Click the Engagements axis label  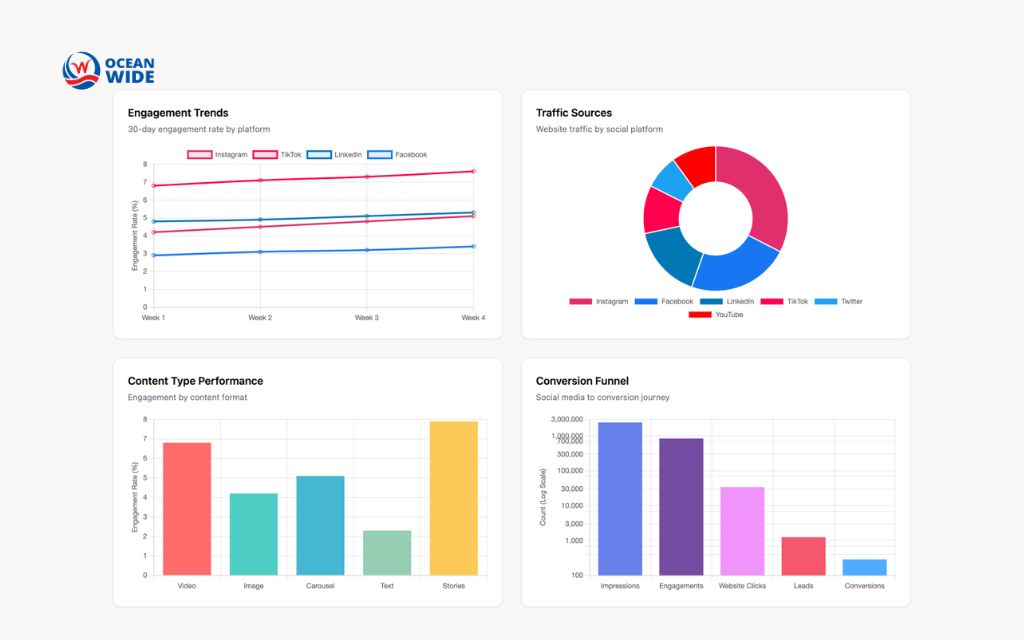point(681,586)
